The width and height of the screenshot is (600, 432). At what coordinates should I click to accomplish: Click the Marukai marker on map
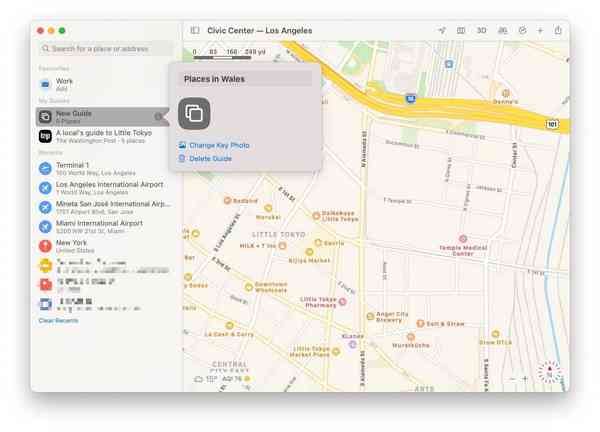click(x=268, y=208)
